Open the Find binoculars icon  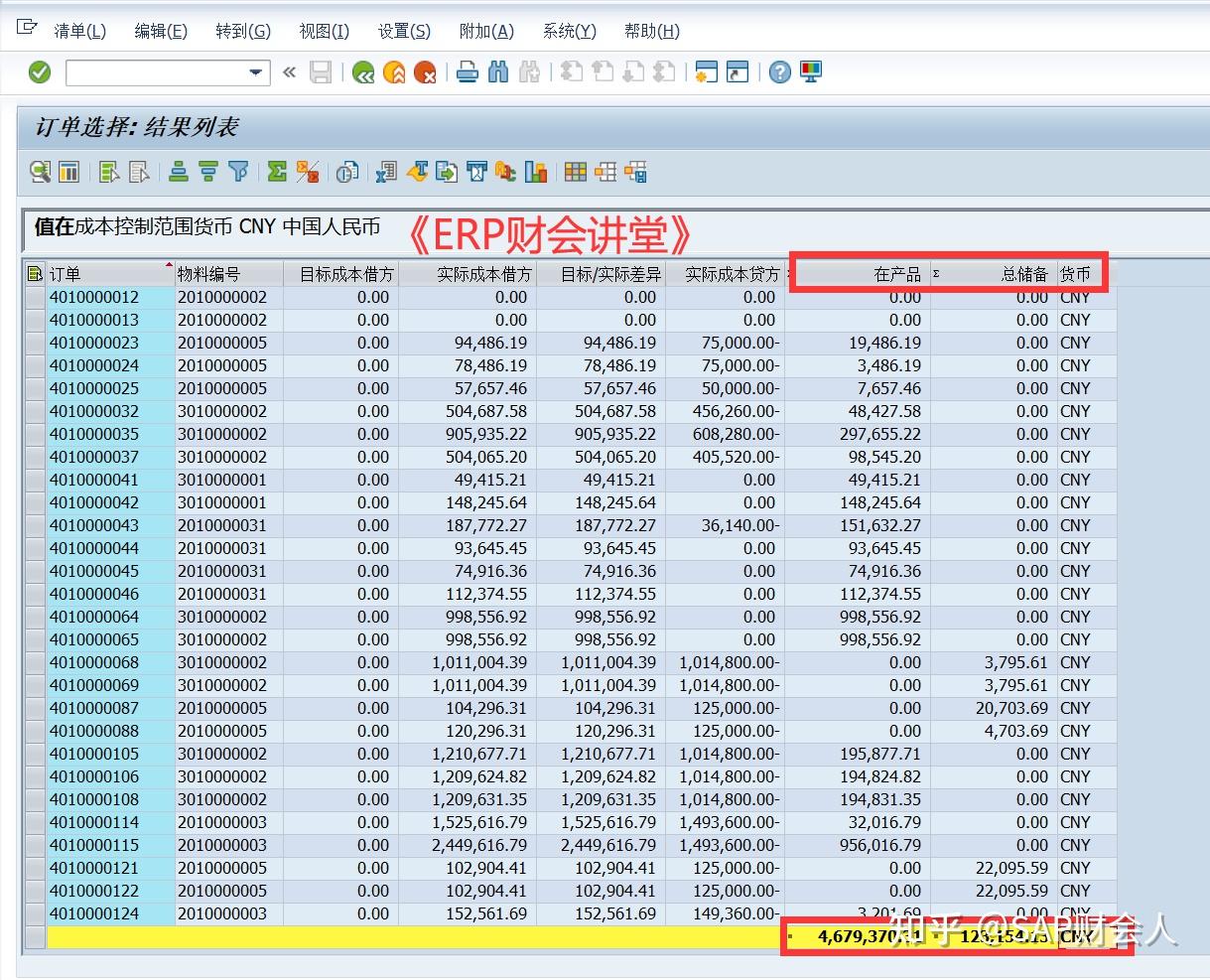click(x=499, y=71)
